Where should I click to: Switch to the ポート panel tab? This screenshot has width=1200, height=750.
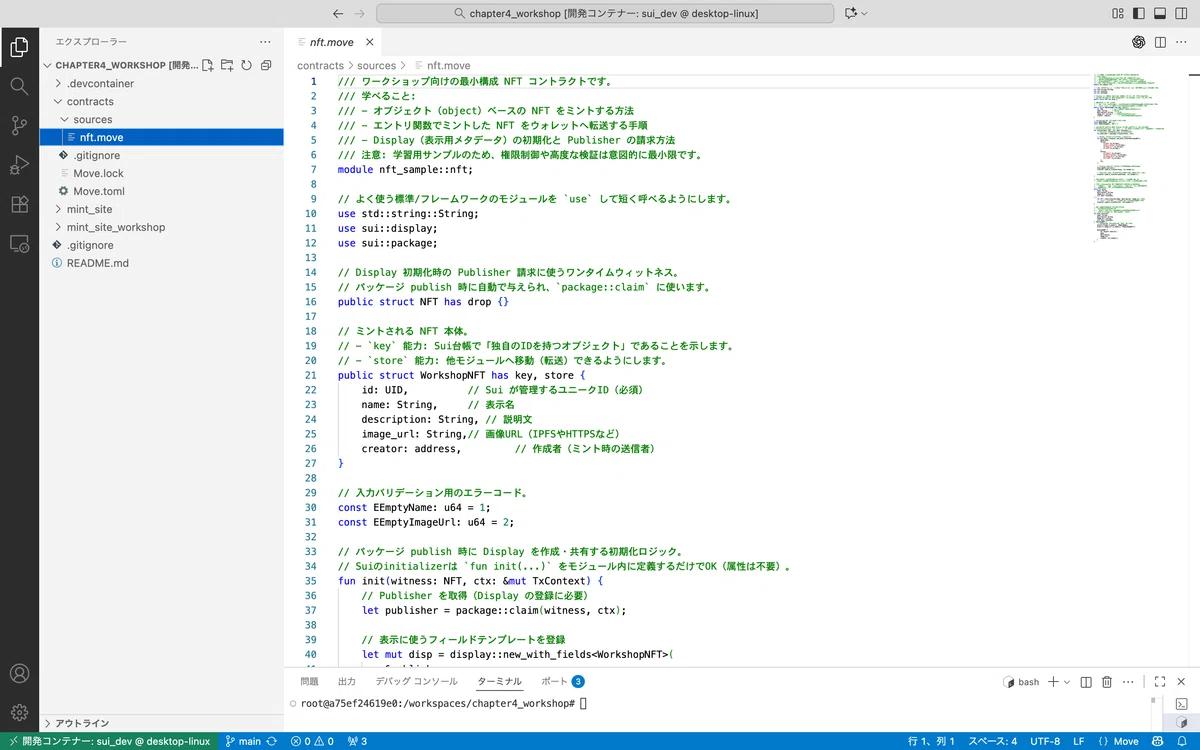(562, 681)
